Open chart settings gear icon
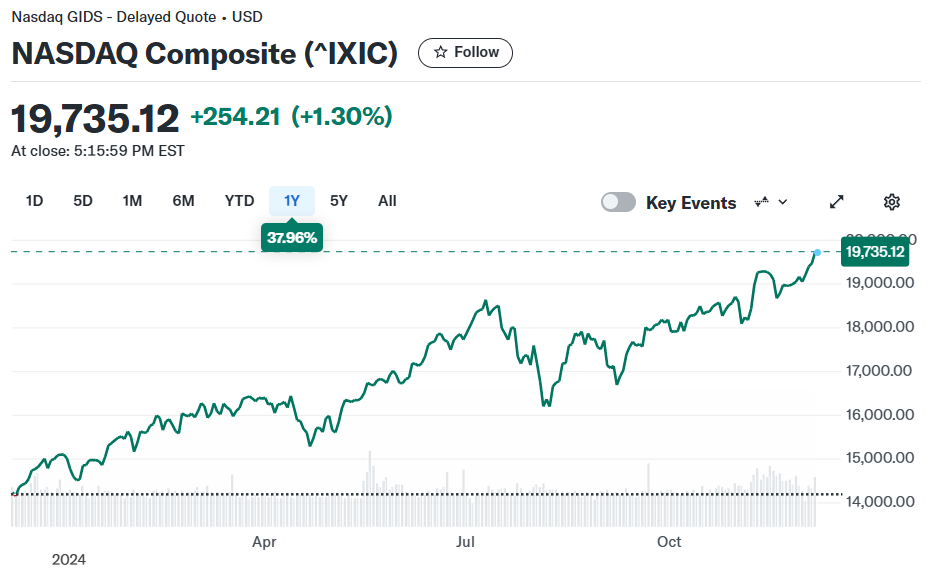This screenshot has width=928, height=573. tap(891, 202)
